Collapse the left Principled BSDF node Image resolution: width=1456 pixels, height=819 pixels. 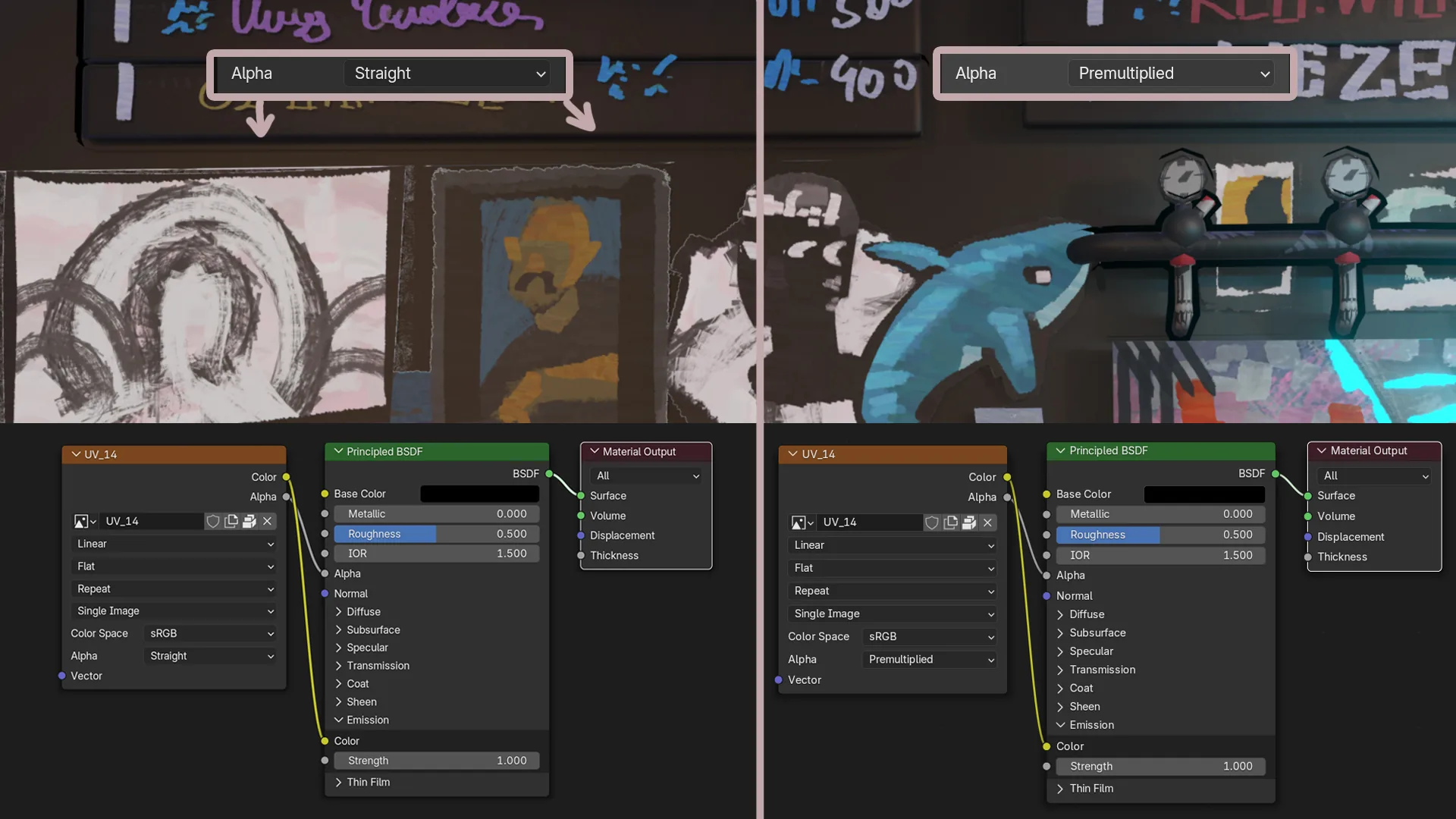coord(338,451)
